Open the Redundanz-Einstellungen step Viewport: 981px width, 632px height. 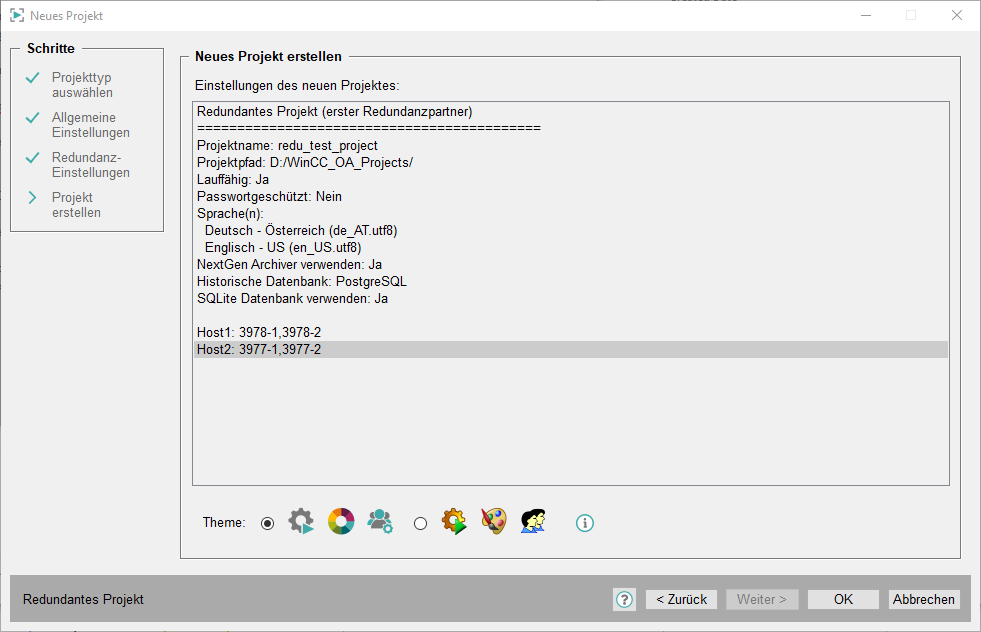click(91, 165)
